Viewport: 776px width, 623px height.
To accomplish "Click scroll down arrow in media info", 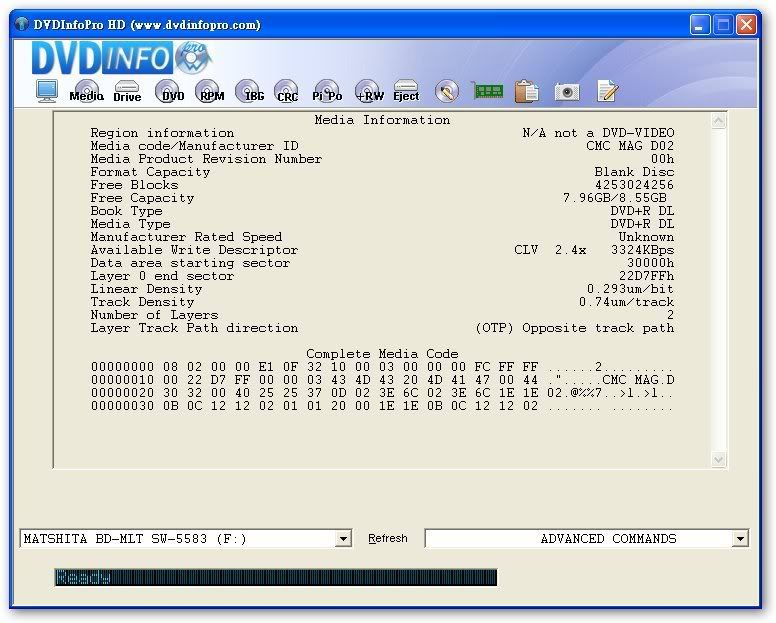I will (719, 460).
